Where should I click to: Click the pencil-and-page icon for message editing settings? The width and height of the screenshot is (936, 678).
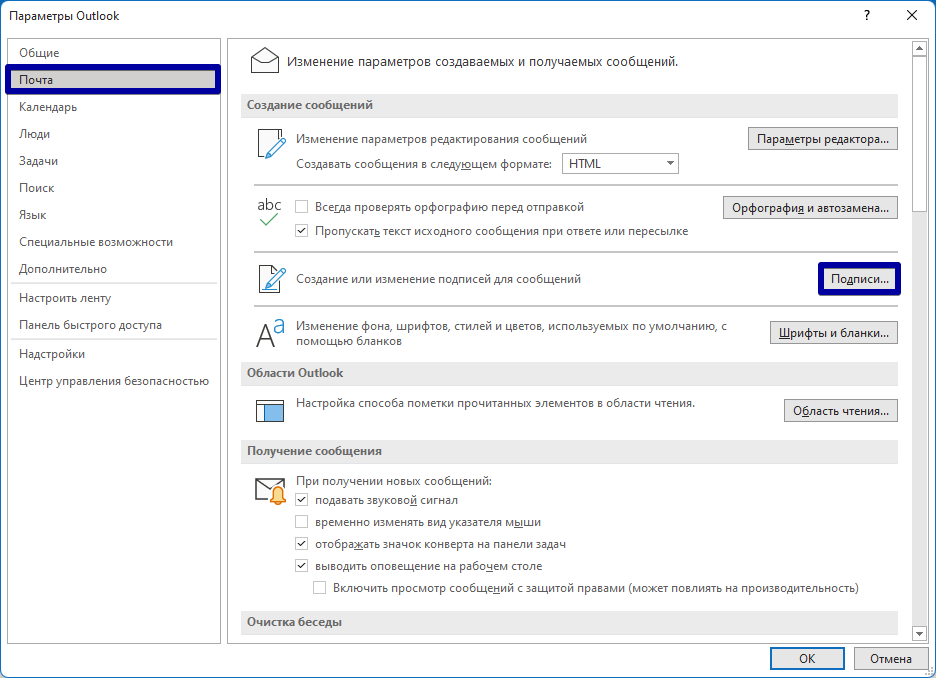pyautogui.click(x=272, y=144)
